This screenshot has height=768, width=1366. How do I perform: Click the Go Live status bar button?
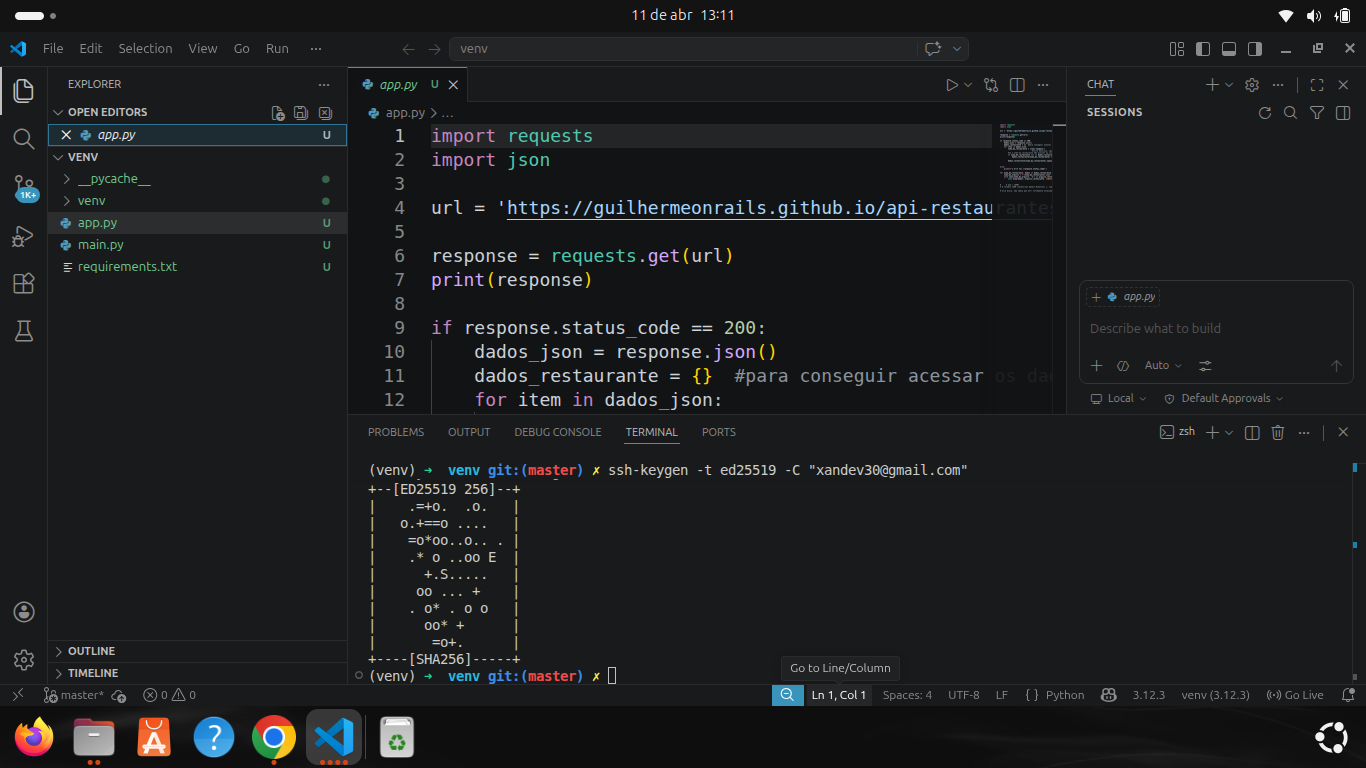[1295, 695]
